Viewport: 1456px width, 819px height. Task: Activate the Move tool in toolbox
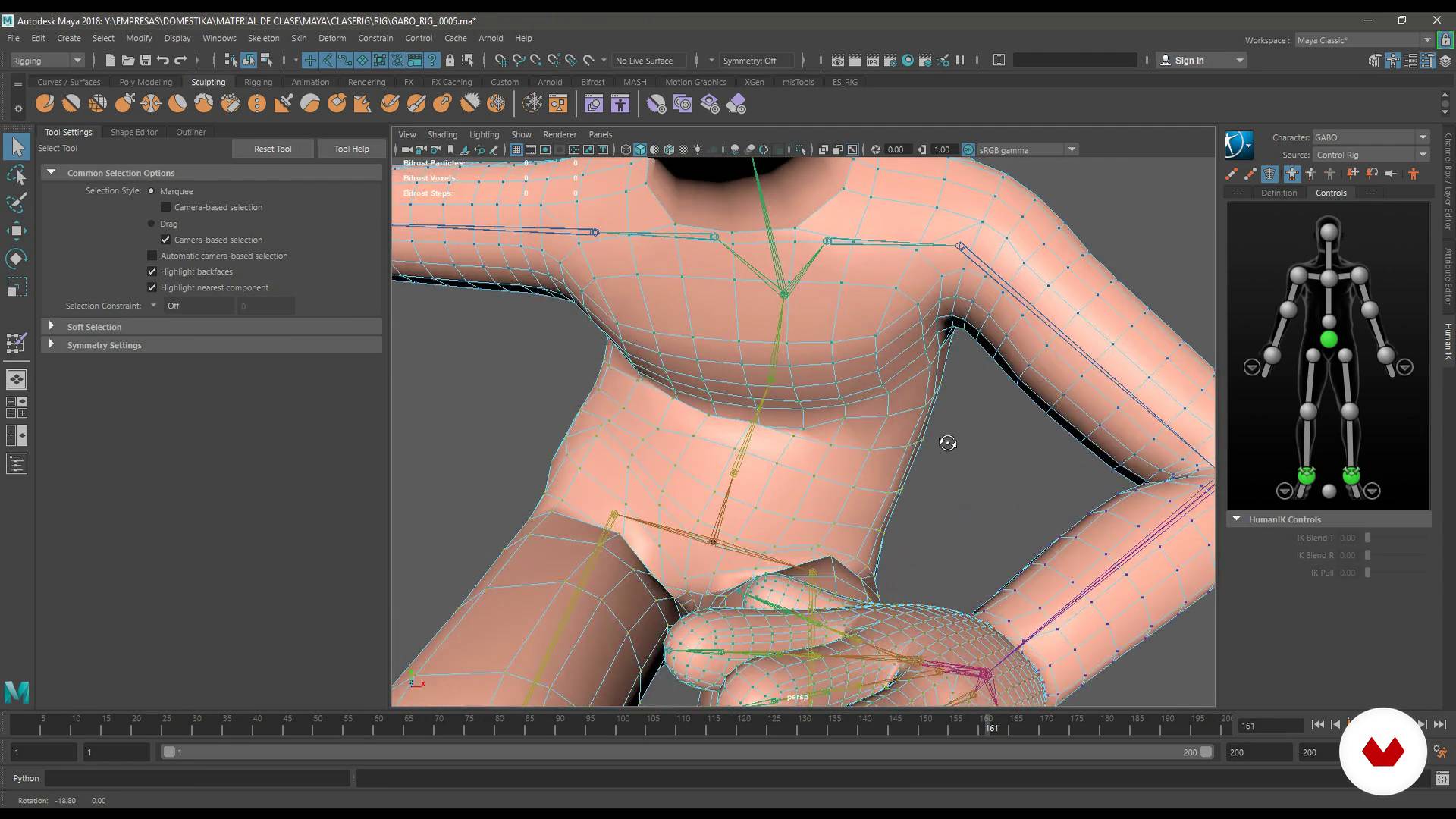point(17,231)
